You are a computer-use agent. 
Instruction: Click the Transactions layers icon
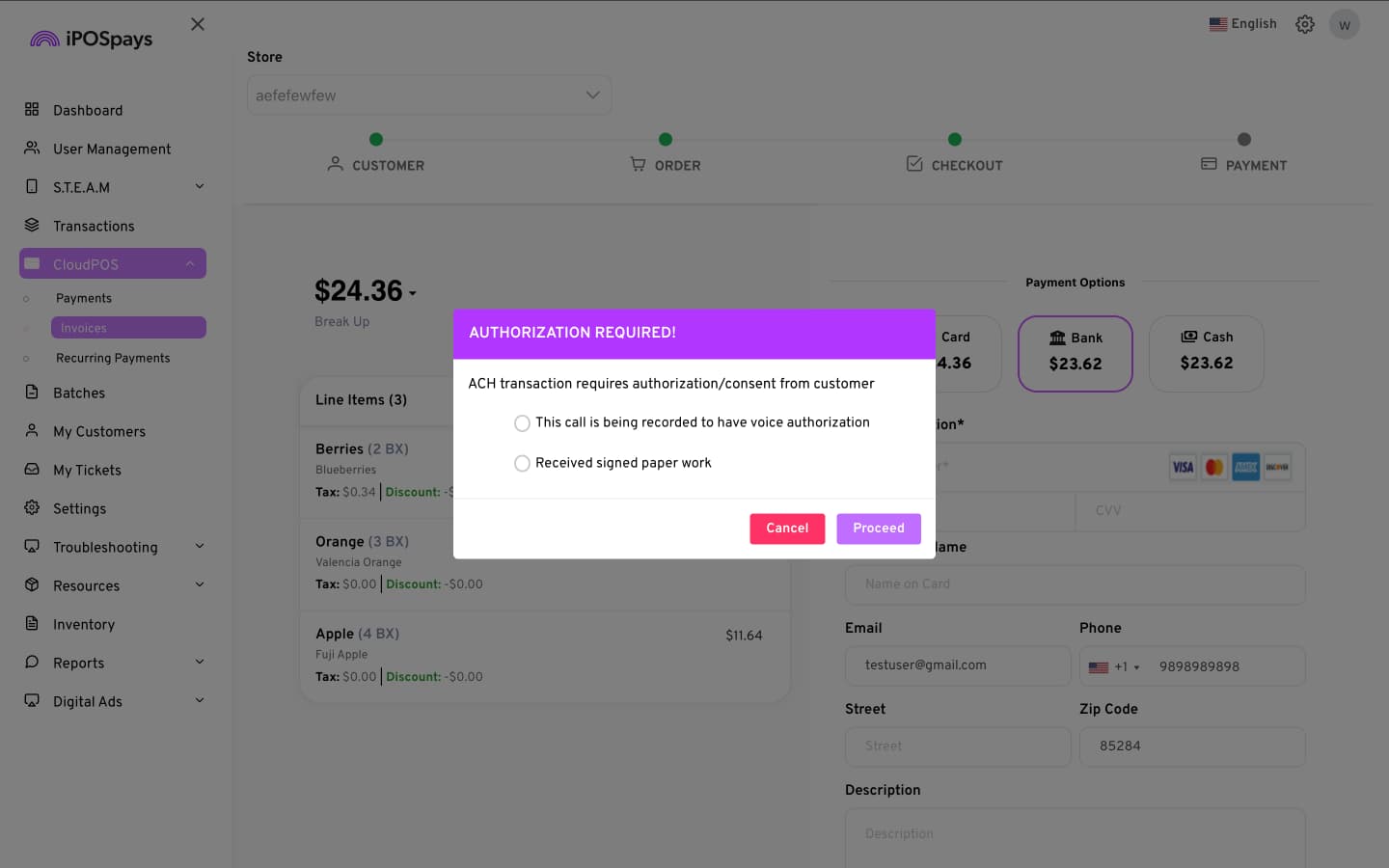[32, 226]
